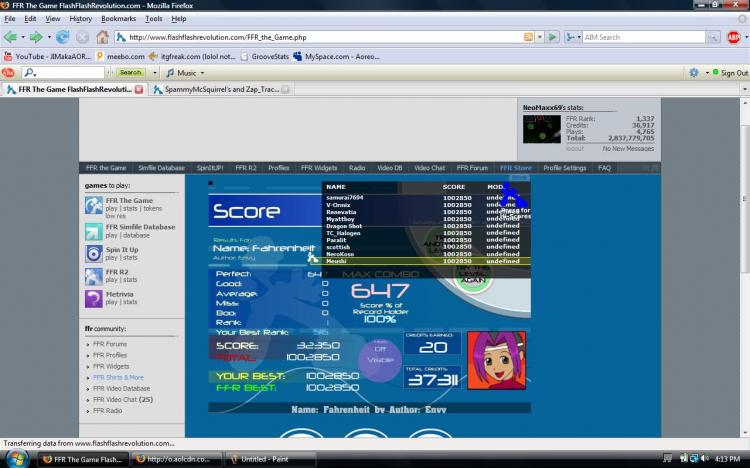Screen dimensions: 750x468
Task: Open the YouTube bookmark
Action: (x=47, y=56)
